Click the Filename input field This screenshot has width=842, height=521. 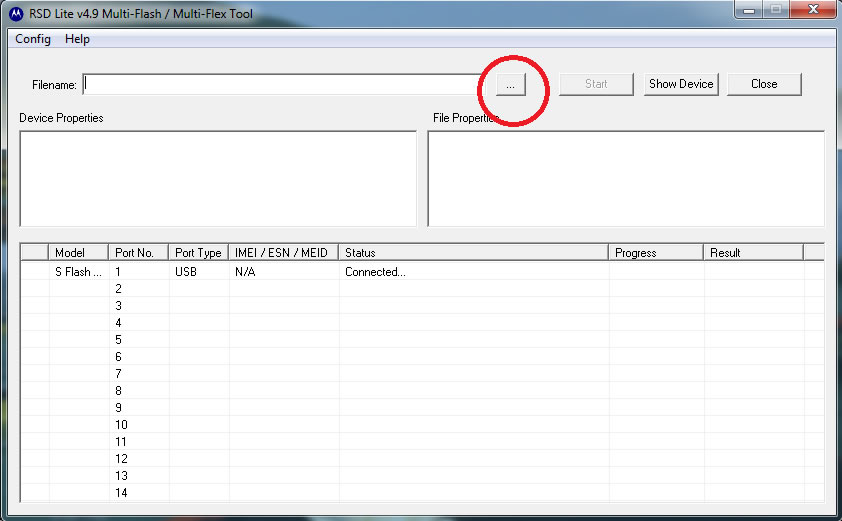point(281,84)
